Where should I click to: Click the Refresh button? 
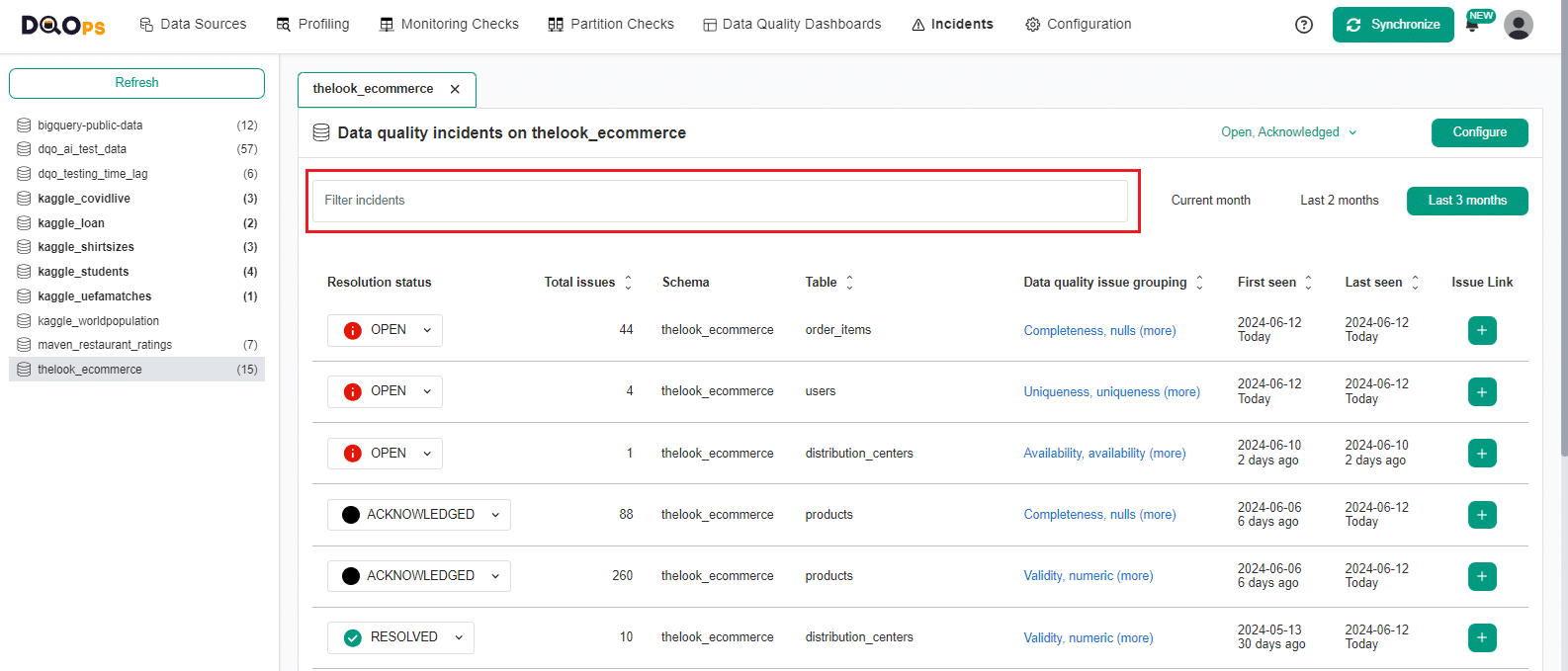136,83
